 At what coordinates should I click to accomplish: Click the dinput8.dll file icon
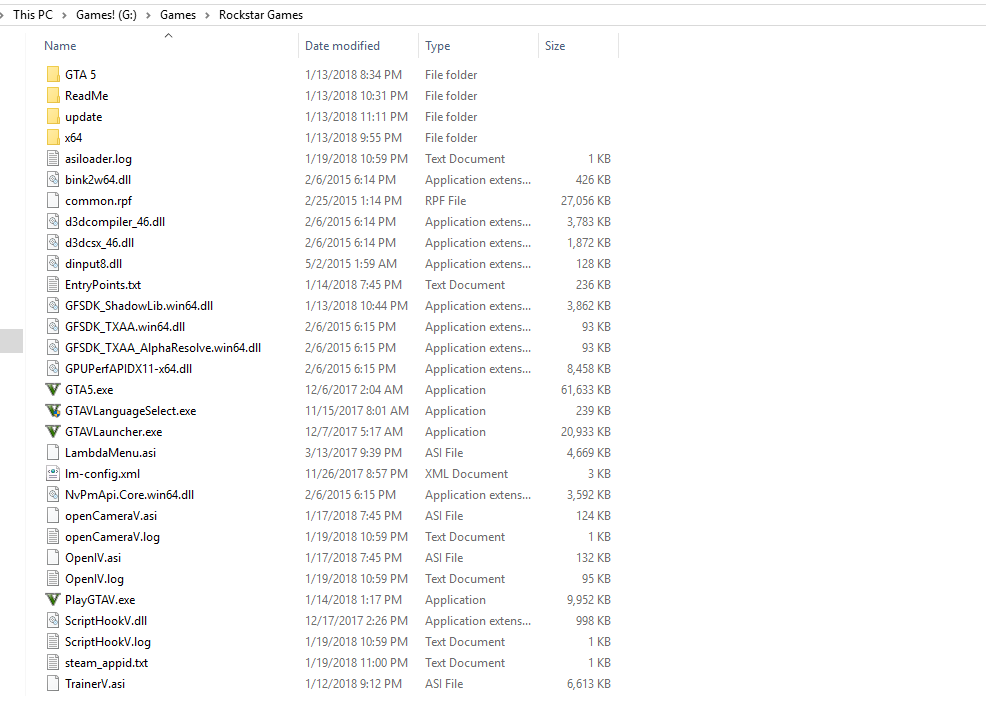click(53, 263)
